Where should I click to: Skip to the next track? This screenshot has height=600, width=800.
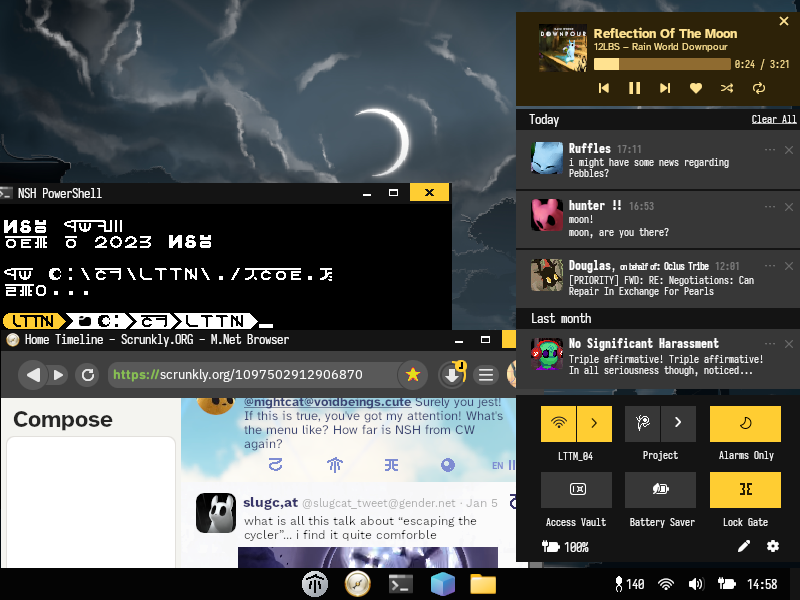[665, 88]
